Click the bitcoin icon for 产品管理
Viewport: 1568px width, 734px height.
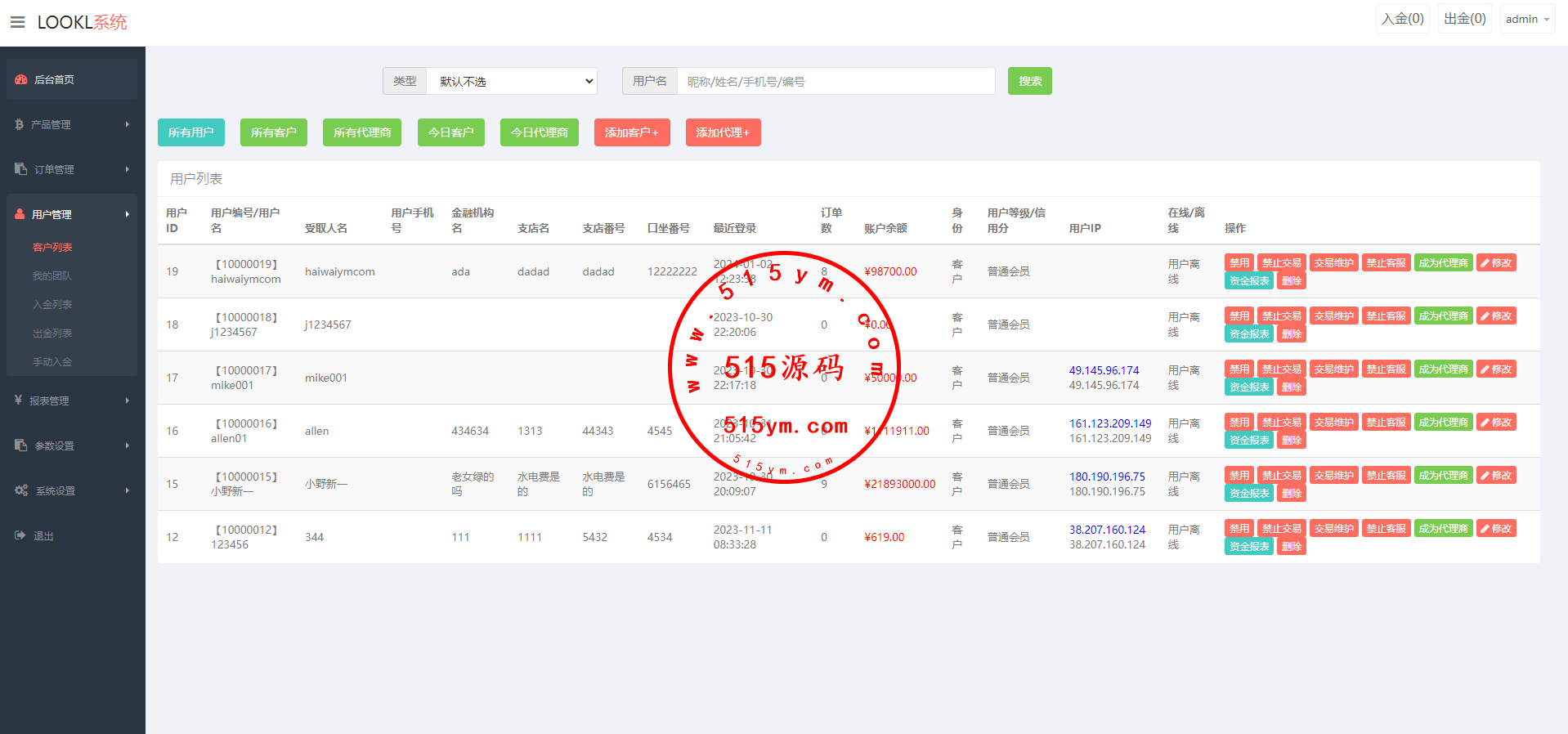(19, 124)
